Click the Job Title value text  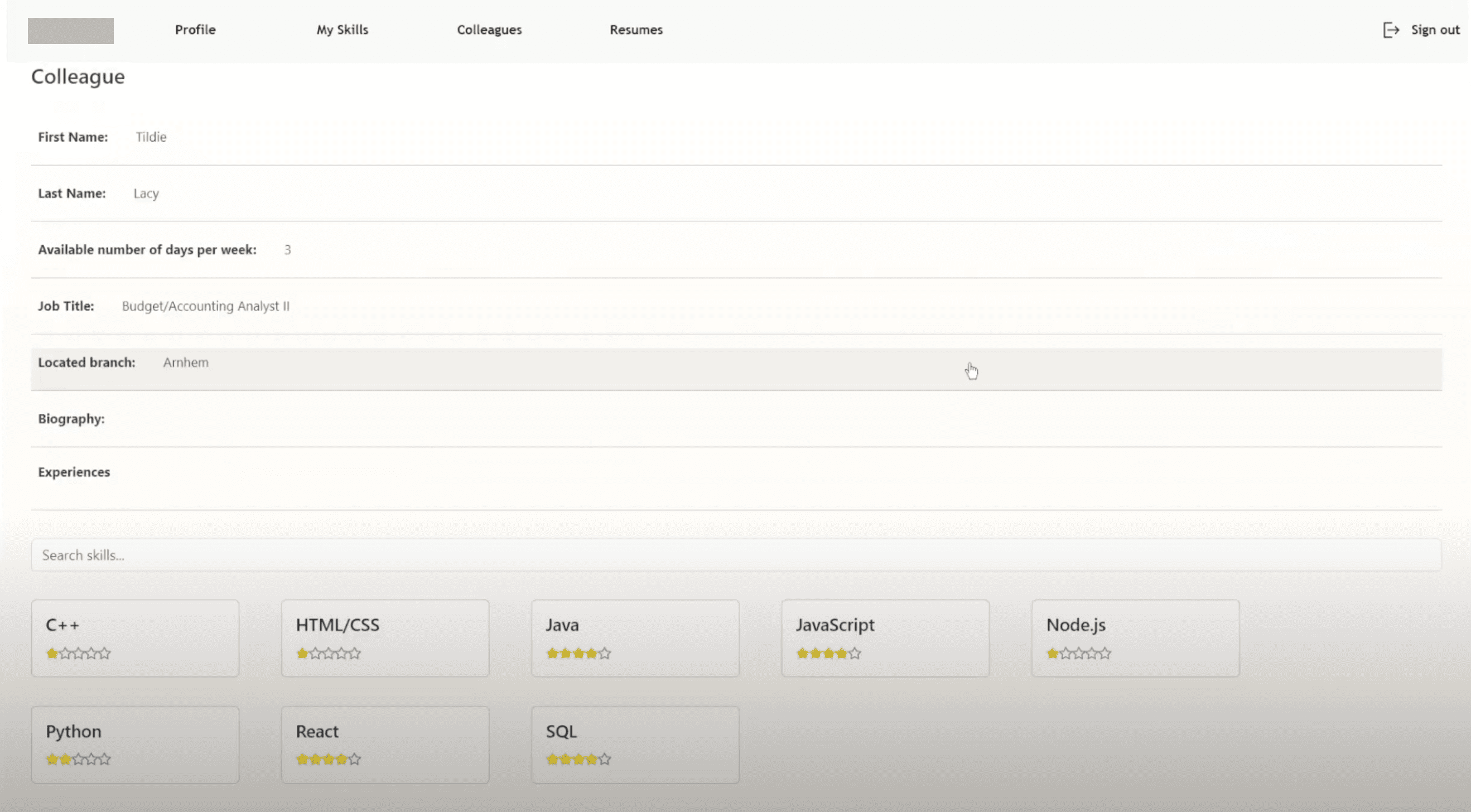[206, 306]
